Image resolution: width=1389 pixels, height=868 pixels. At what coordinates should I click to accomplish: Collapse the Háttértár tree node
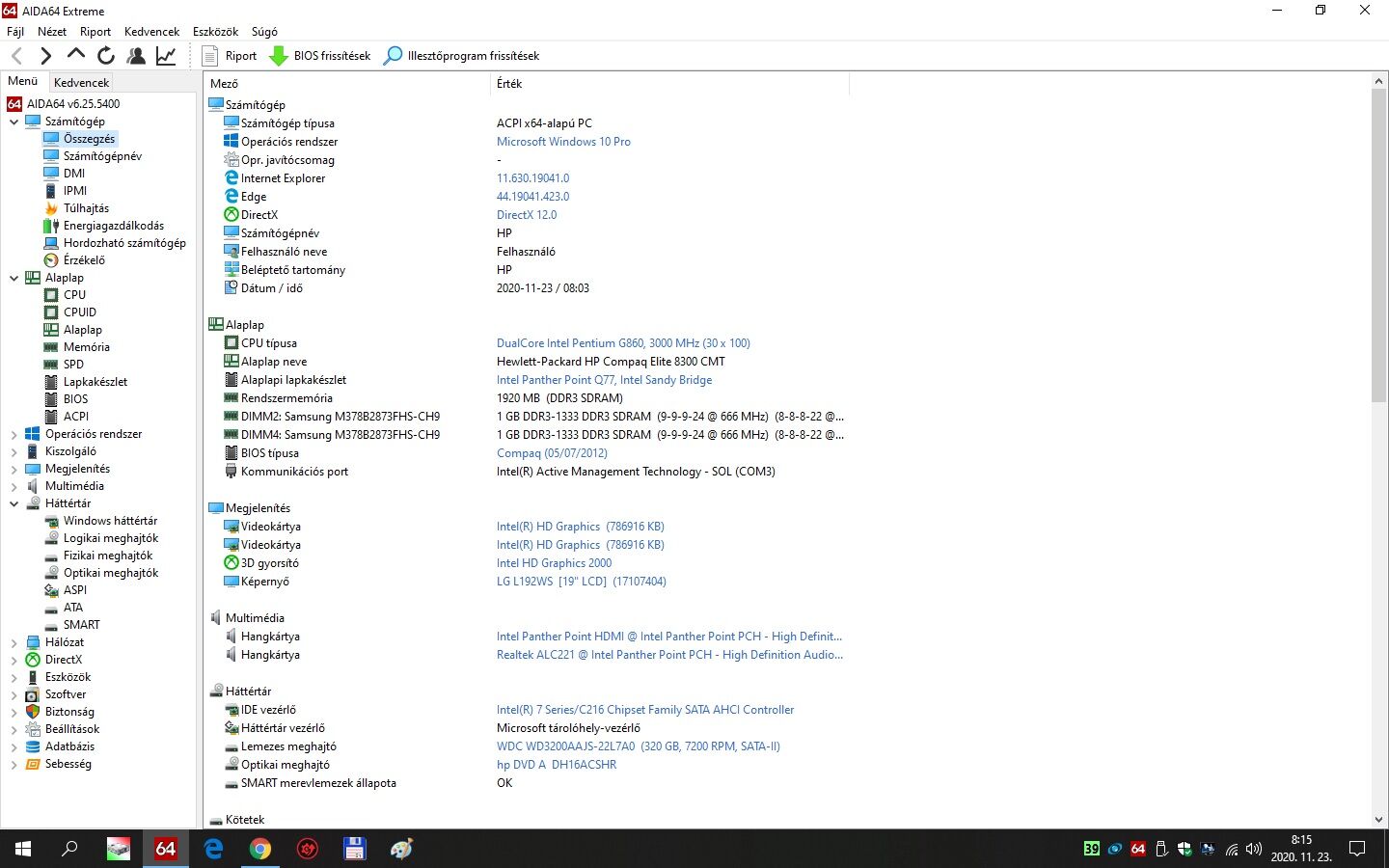14,503
